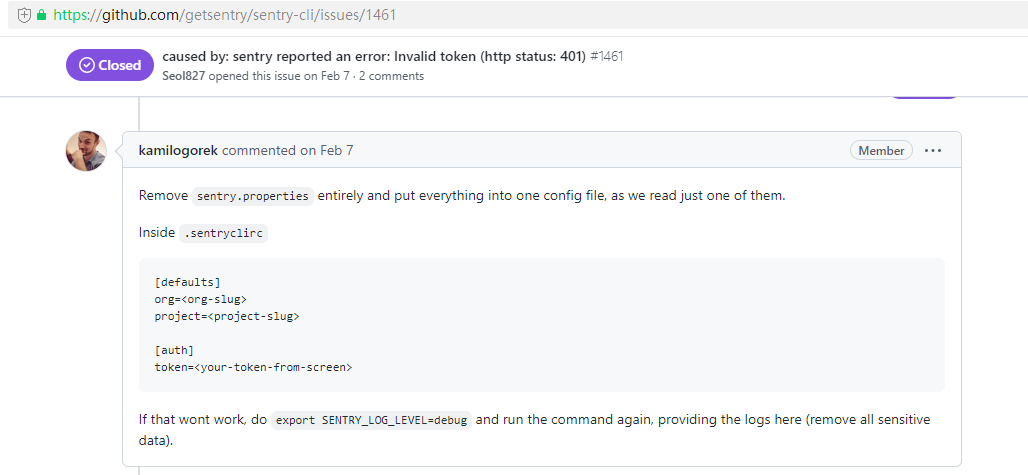
Task: Click the [auth] section line in the code
Action: click(x=174, y=350)
